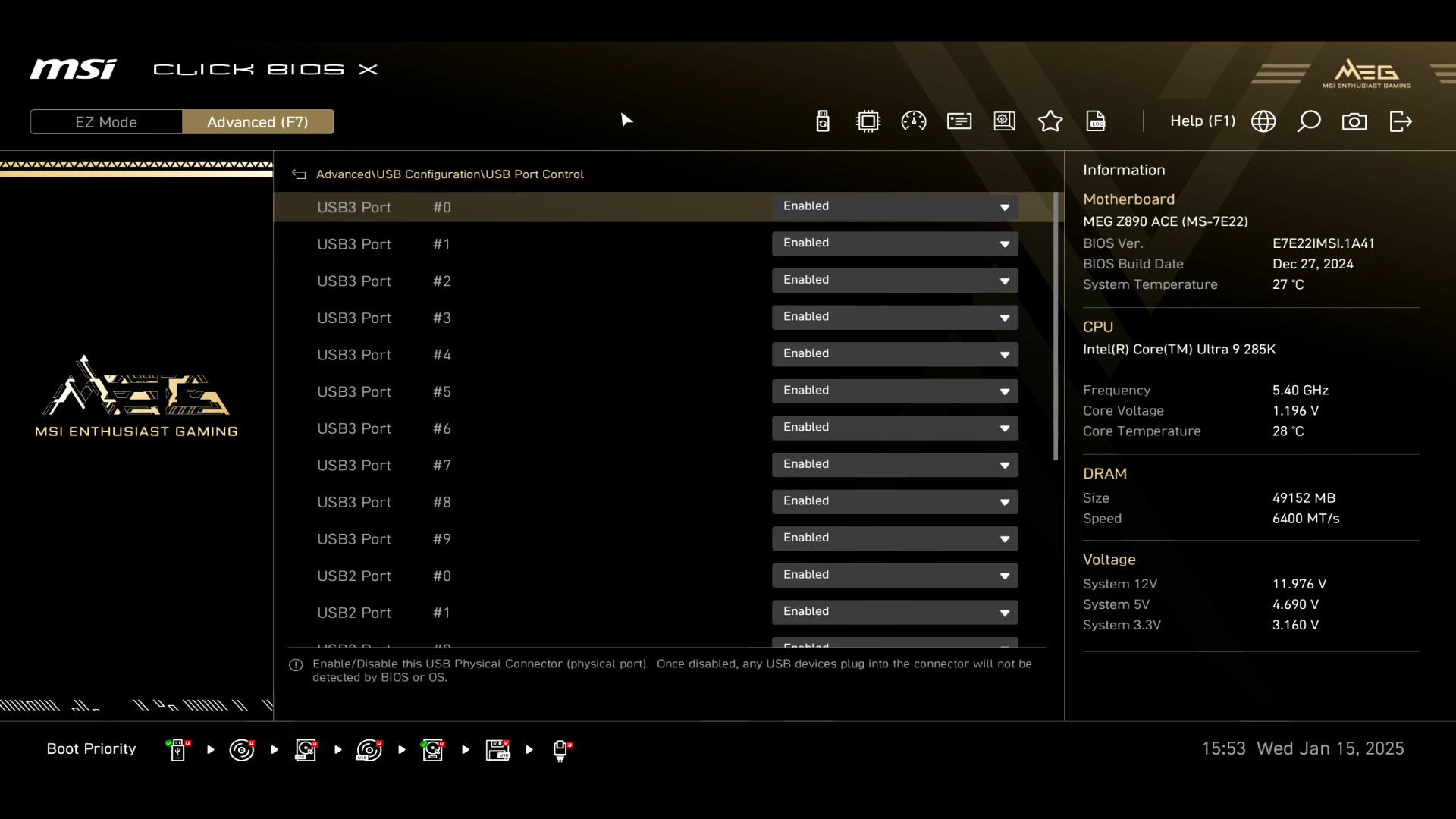Take a screenshot with the camera icon

[x=1354, y=121]
